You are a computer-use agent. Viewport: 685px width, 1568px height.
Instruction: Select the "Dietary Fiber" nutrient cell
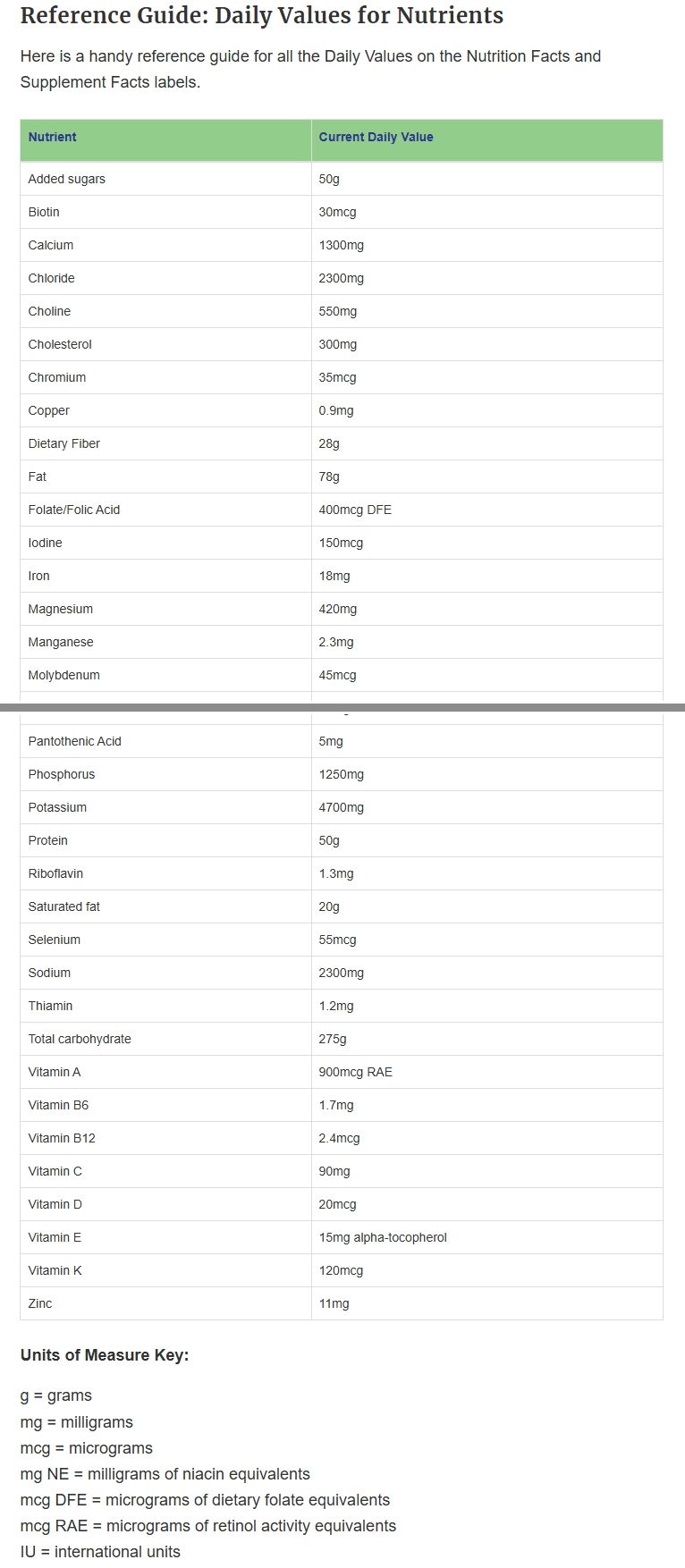(63, 443)
